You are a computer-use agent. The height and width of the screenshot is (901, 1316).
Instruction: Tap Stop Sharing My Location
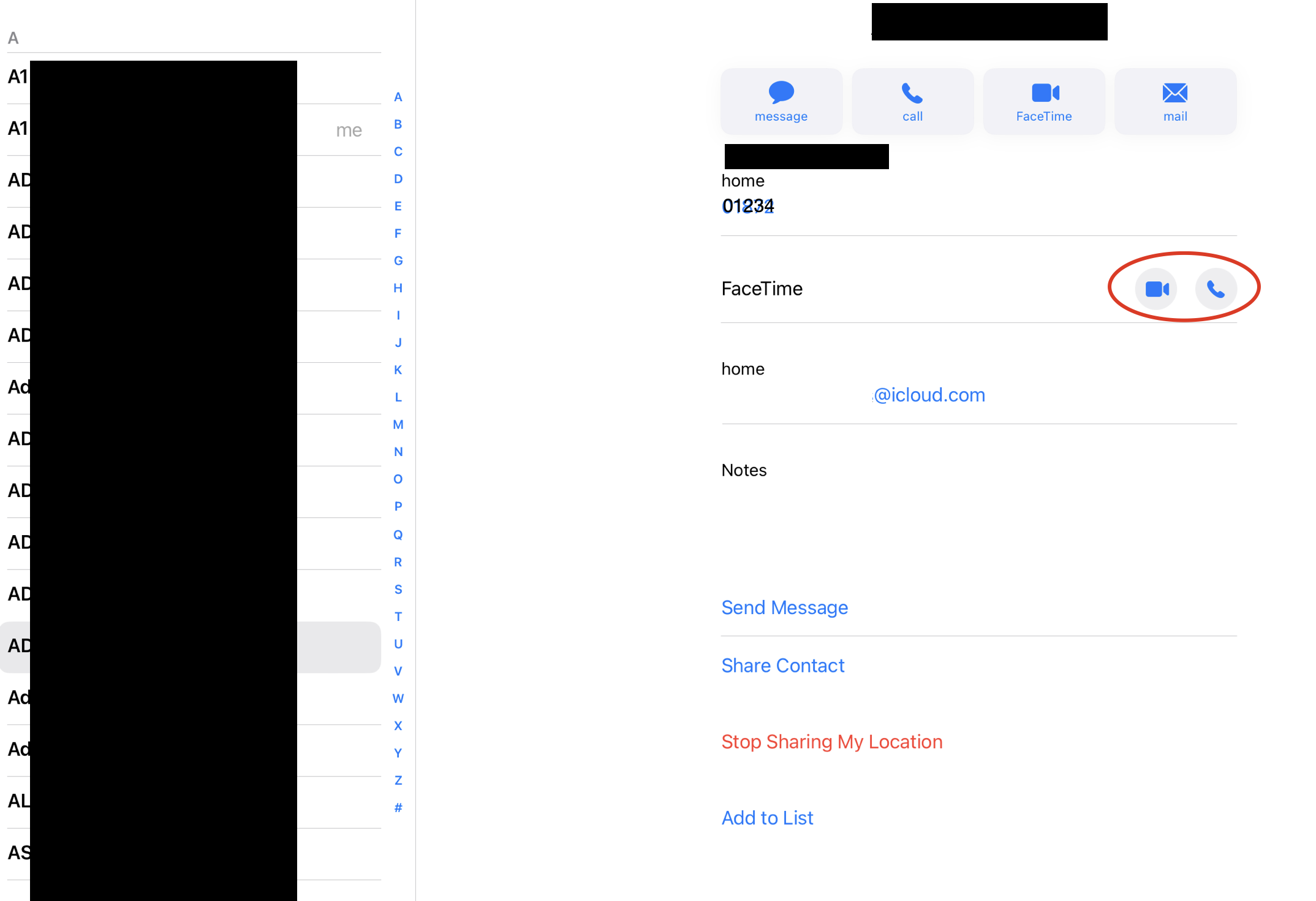pos(832,742)
